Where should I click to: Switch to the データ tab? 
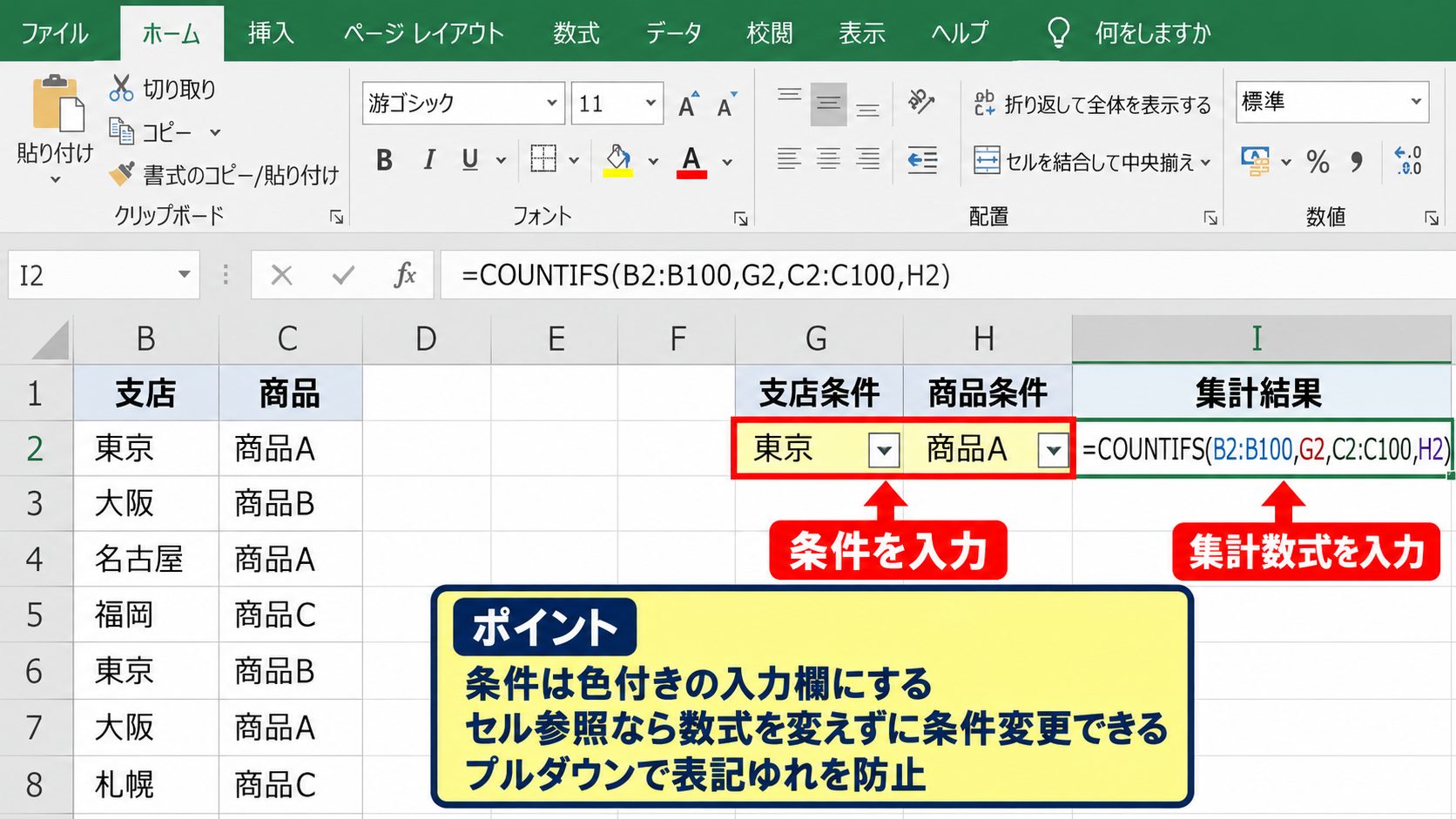tap(673, 33)
